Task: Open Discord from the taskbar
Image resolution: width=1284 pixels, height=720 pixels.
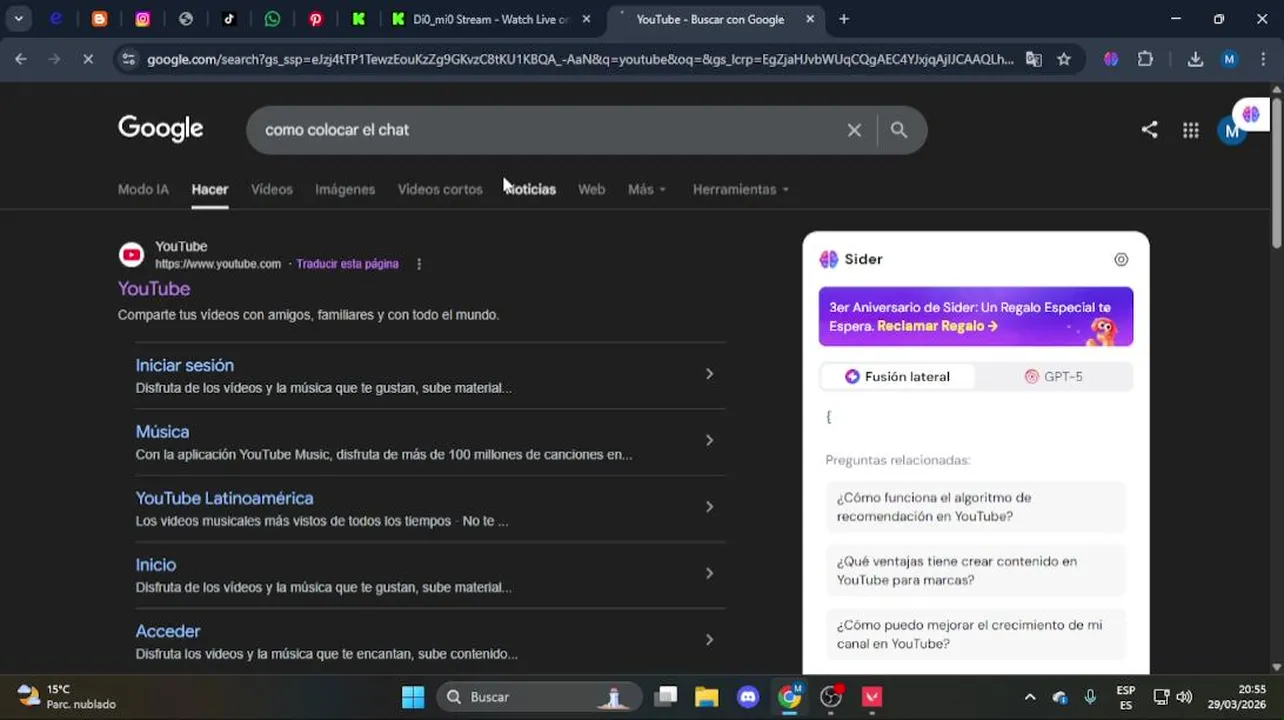Action: [748, 696]
